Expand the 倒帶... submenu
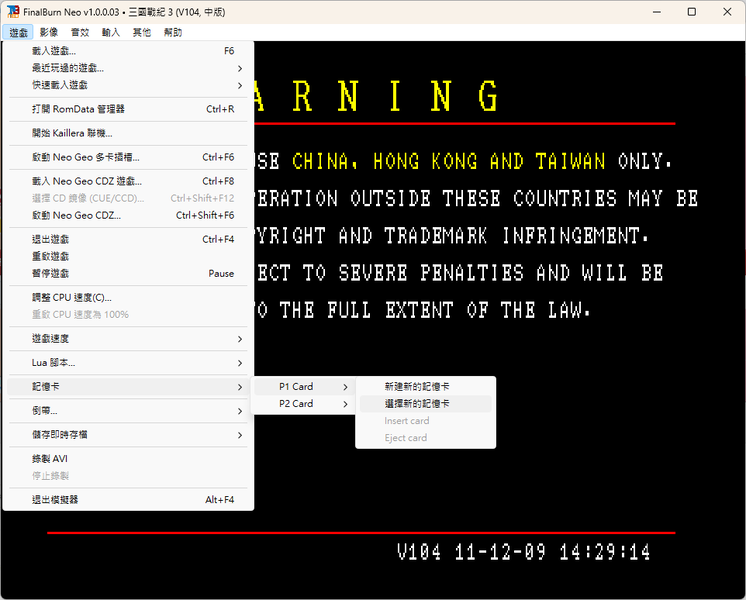Image resolution: width=746 pixels, height=600 pixels. coord(128,411)
